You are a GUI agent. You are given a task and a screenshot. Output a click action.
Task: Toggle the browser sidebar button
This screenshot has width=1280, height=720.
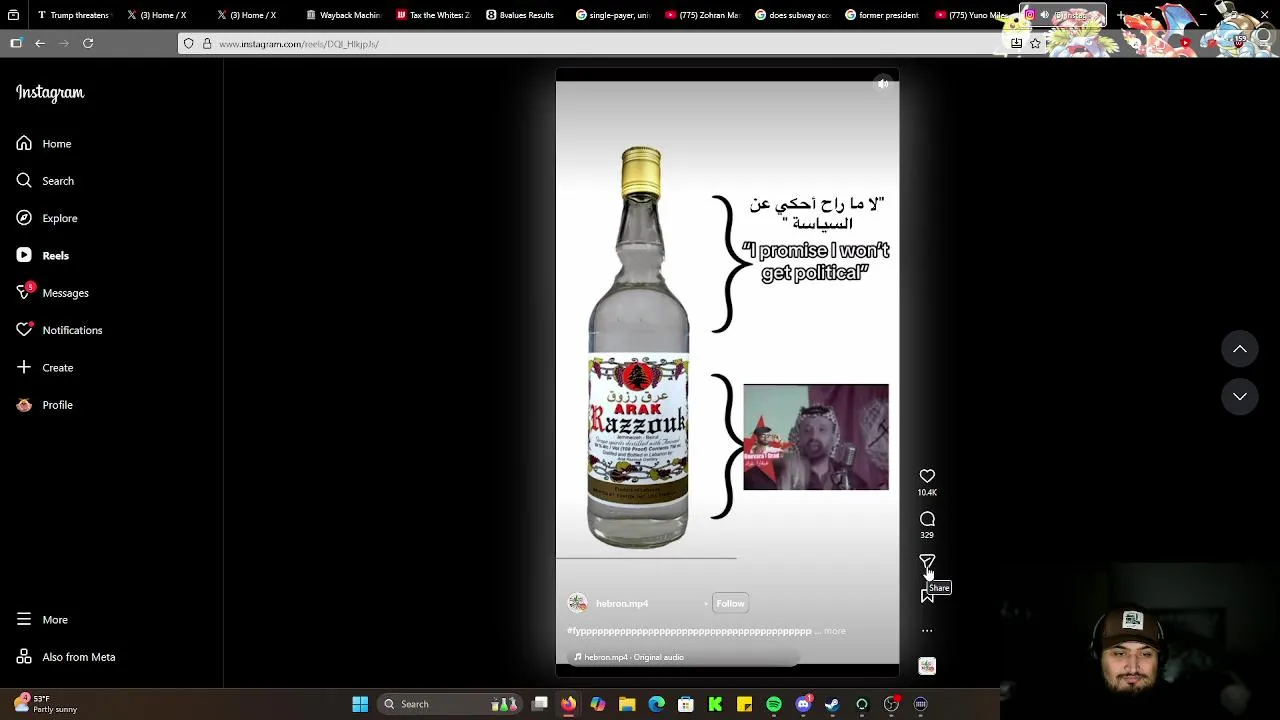16,44
